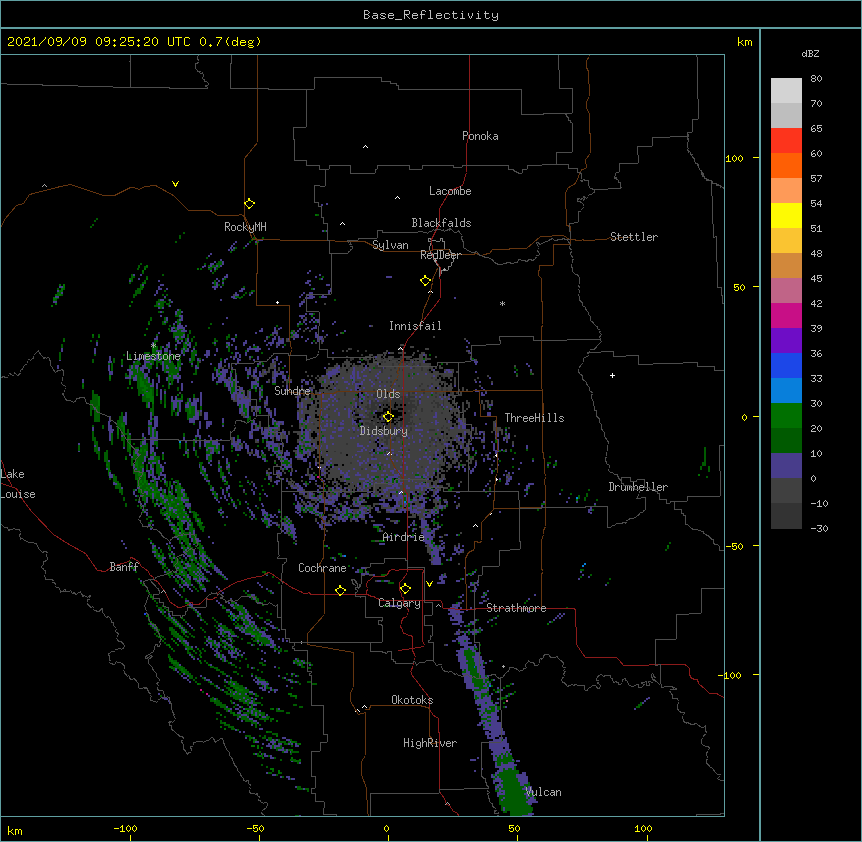This screenshot has height=842, width=862.
Task: Click the km unit label at bottom left
Action: tap(15, 831)
